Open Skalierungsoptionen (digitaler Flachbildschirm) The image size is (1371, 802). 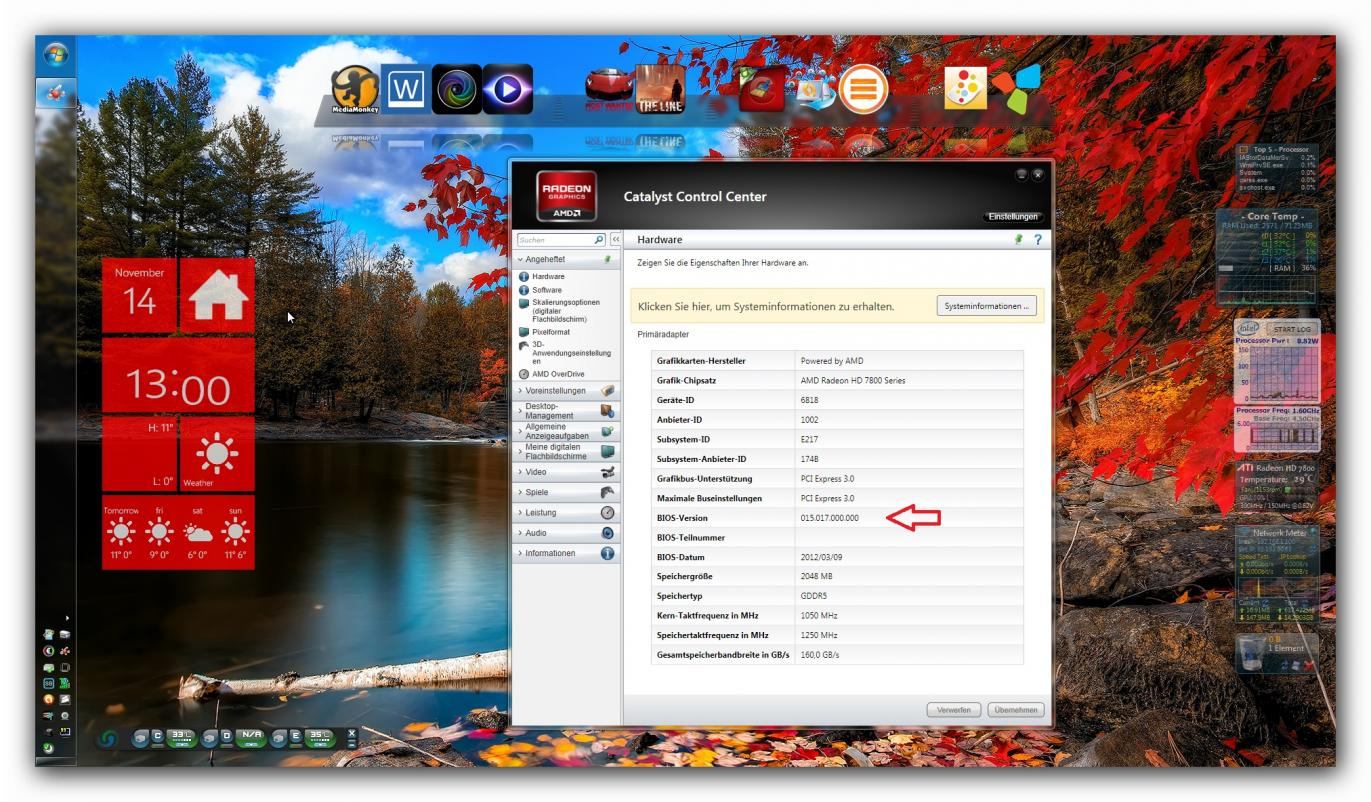pos(566,311)
